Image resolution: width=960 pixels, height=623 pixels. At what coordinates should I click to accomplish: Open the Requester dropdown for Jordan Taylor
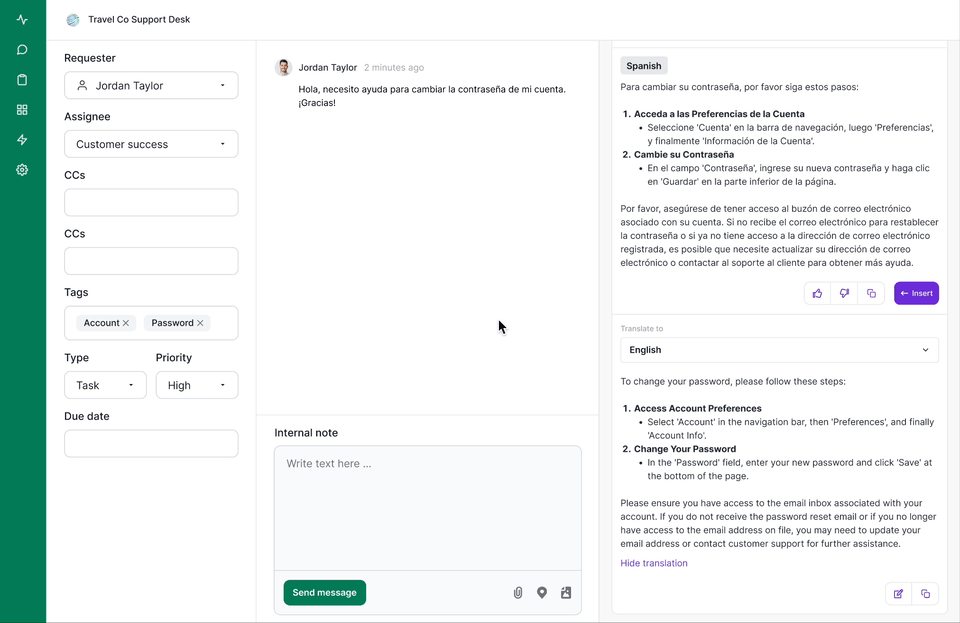[x=150, y=85]
